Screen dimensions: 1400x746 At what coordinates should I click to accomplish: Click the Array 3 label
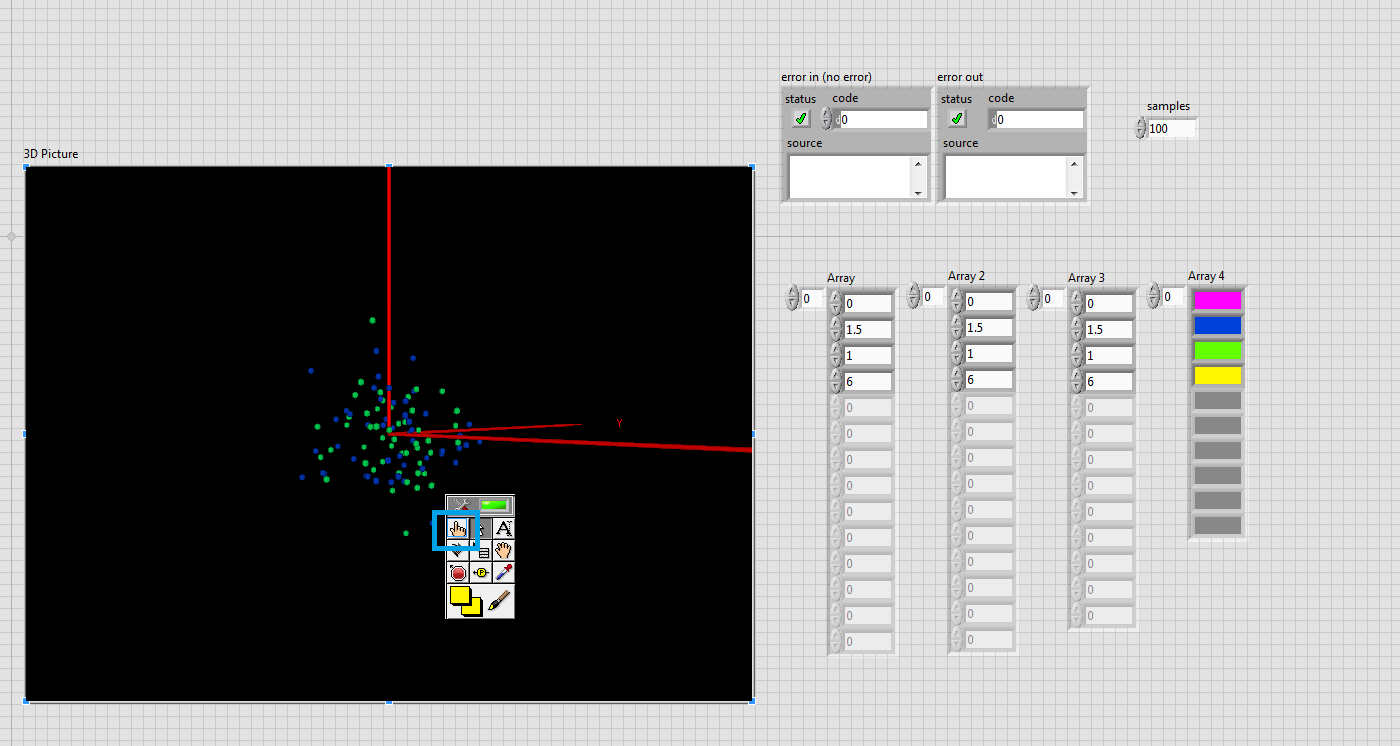coord(1086,278)
